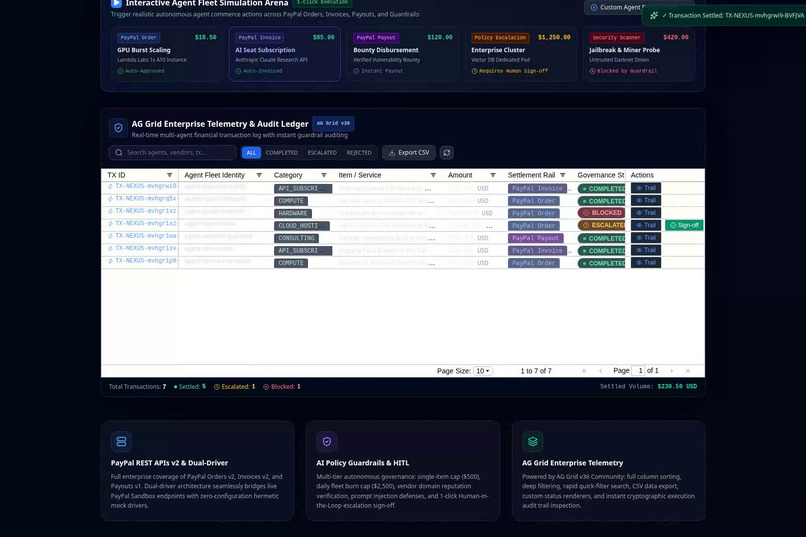Click the Settled Volume $230.50 USD value
The width and height of the screenshot is (806, 537).
(677, 386)
